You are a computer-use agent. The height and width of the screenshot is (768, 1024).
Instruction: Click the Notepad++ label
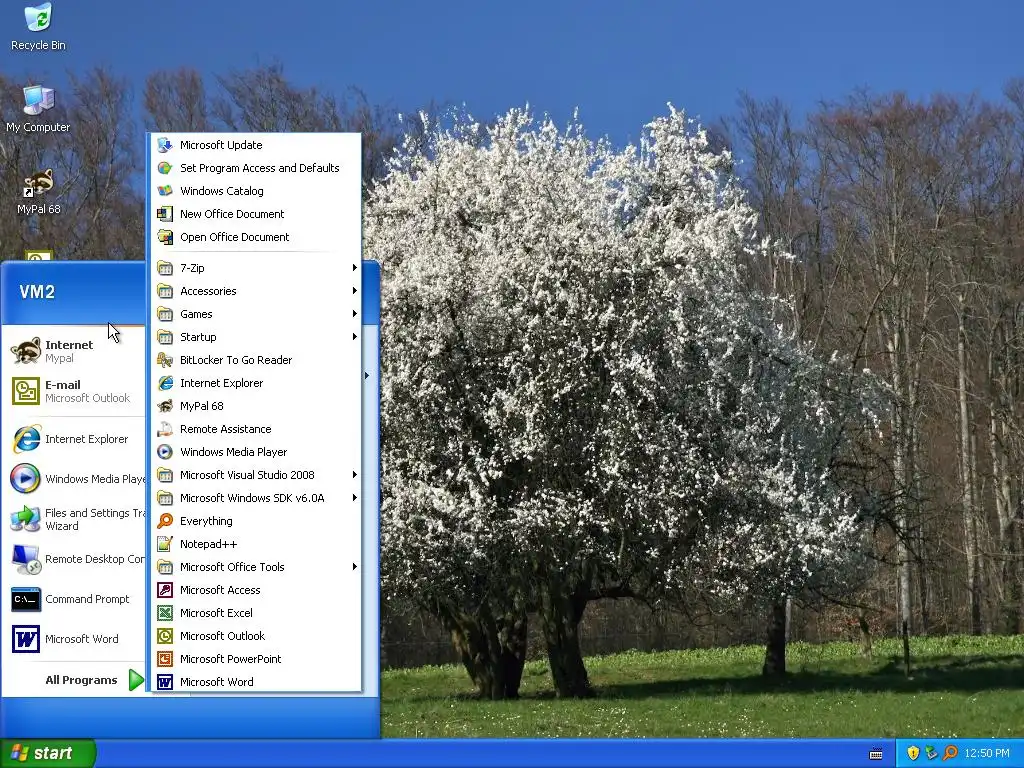coord(209,544)
